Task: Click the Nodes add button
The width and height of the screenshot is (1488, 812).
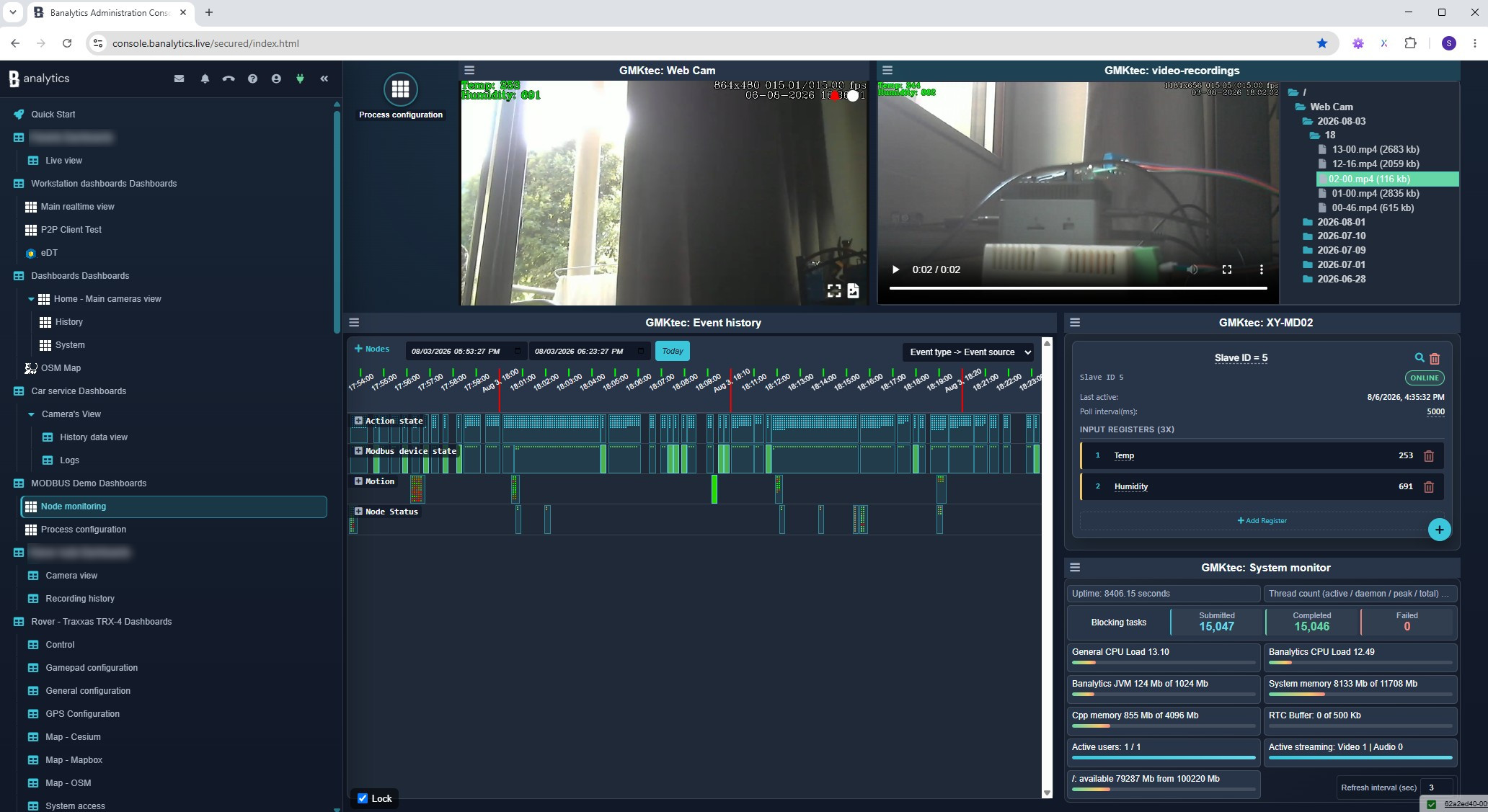Action: coord(372,349)
